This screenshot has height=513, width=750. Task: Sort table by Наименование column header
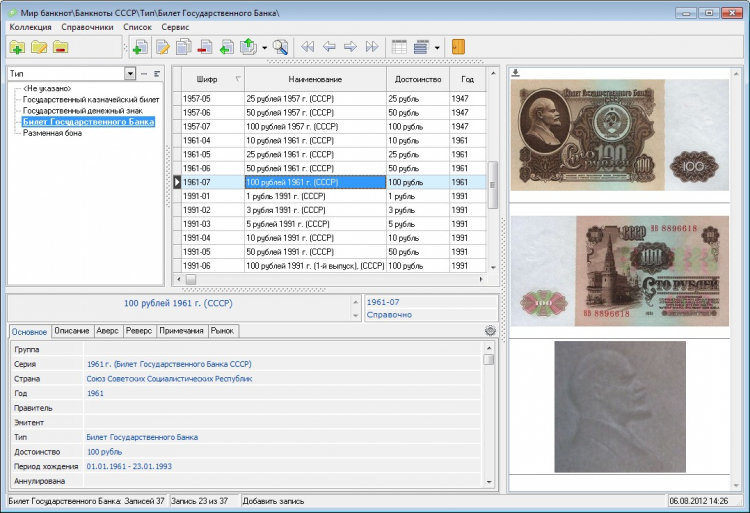(x=315, y=79)
